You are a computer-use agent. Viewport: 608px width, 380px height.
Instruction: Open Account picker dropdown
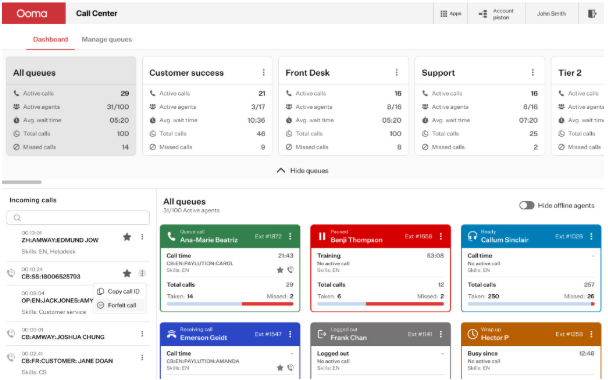(x=496, y=14)
